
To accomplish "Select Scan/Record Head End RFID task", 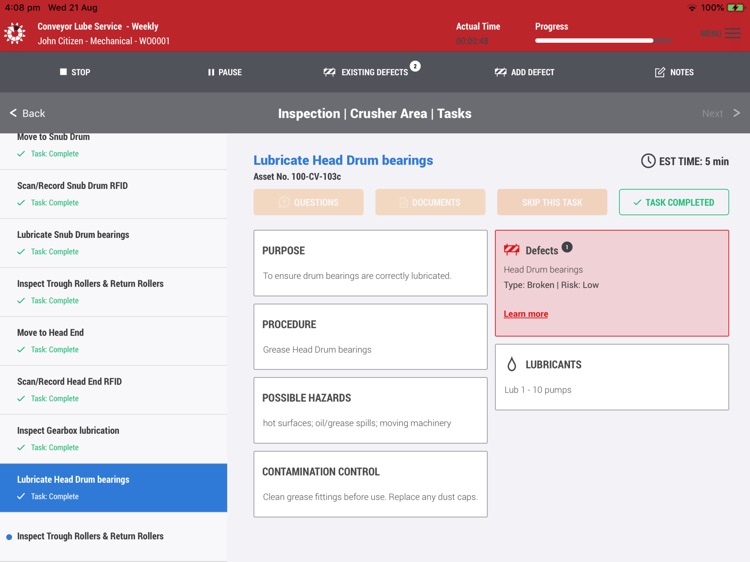I will point(113,390).
